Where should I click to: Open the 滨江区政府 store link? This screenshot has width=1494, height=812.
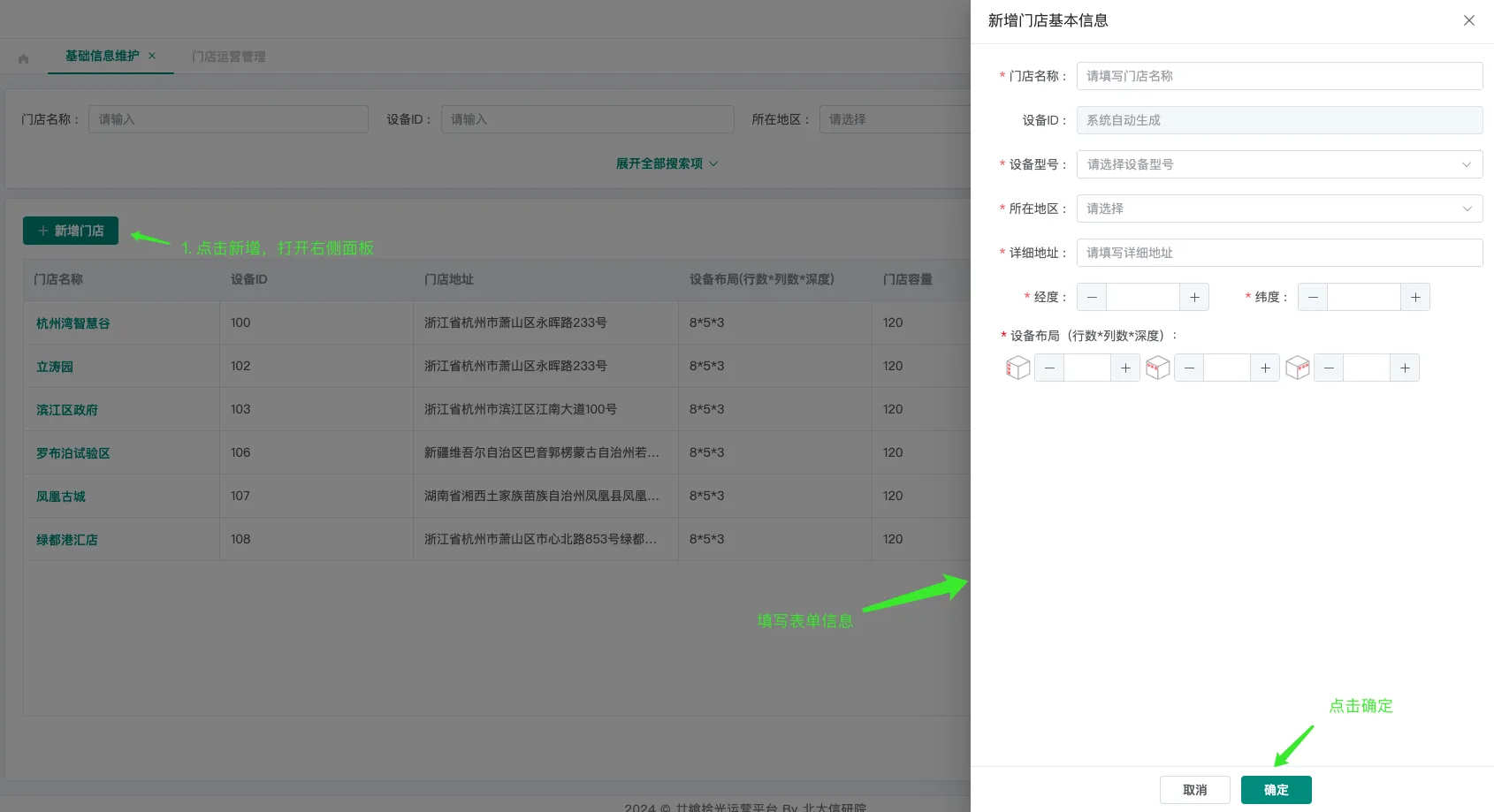(67, 410)
